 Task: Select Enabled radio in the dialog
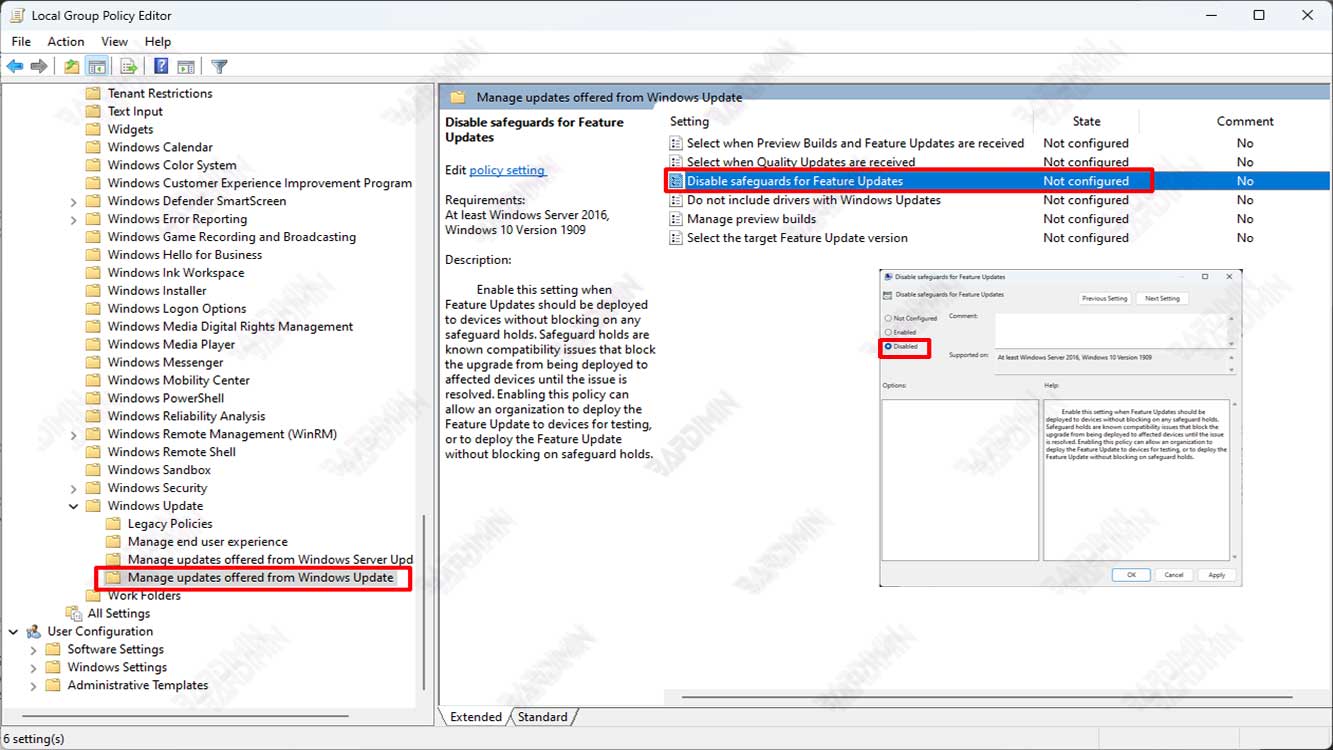(x=887, y=332)
